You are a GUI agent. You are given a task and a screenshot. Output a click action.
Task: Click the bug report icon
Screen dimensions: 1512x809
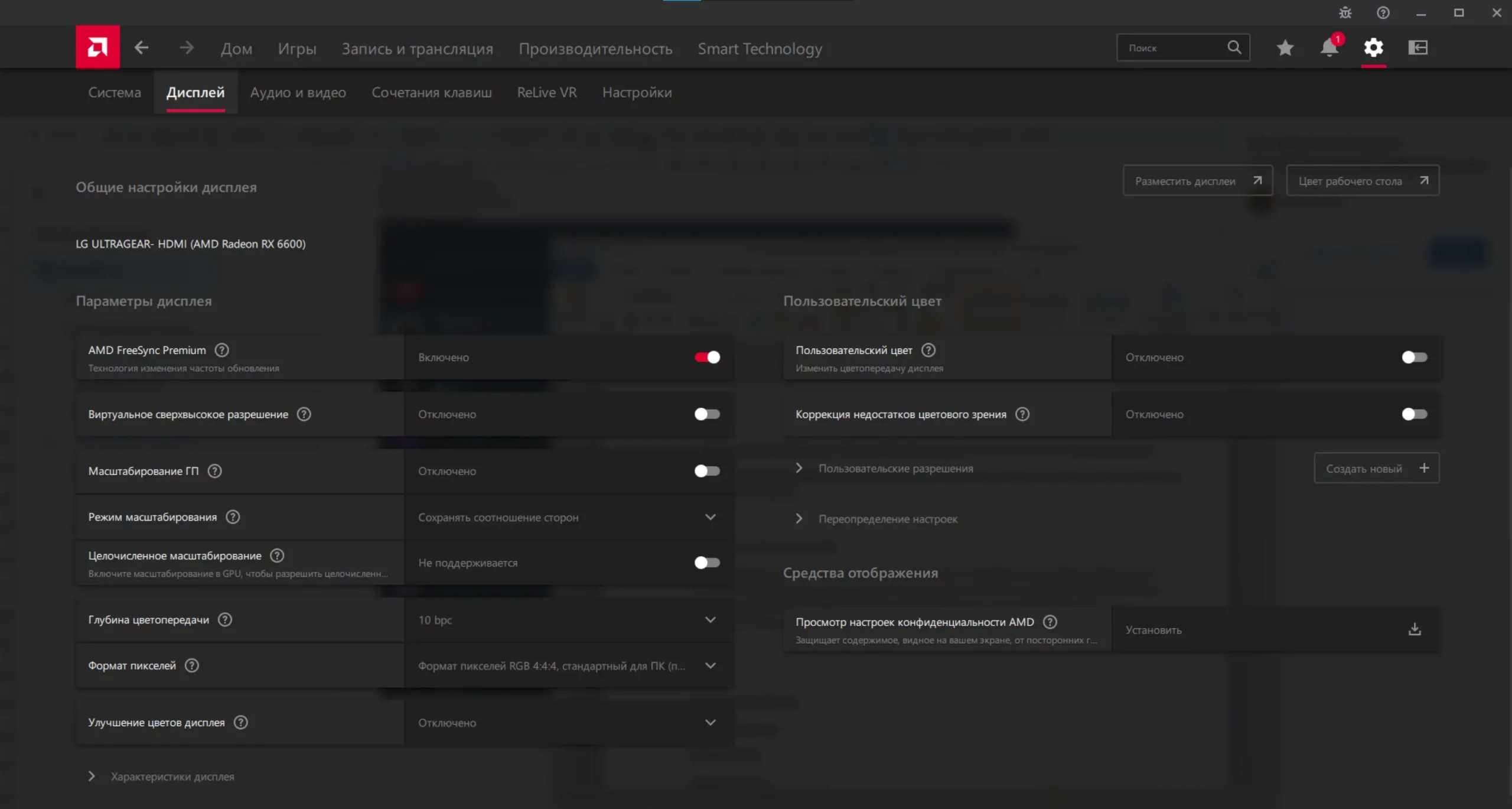[1345, 13]
